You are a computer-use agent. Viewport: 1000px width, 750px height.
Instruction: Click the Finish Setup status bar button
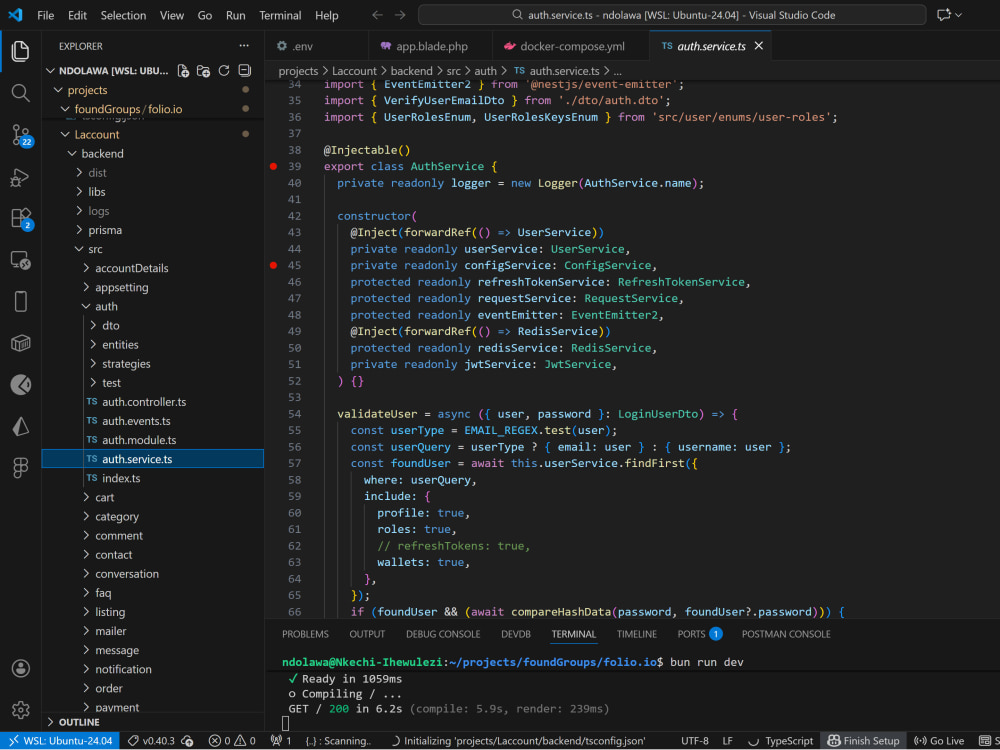tap(864, 740)
